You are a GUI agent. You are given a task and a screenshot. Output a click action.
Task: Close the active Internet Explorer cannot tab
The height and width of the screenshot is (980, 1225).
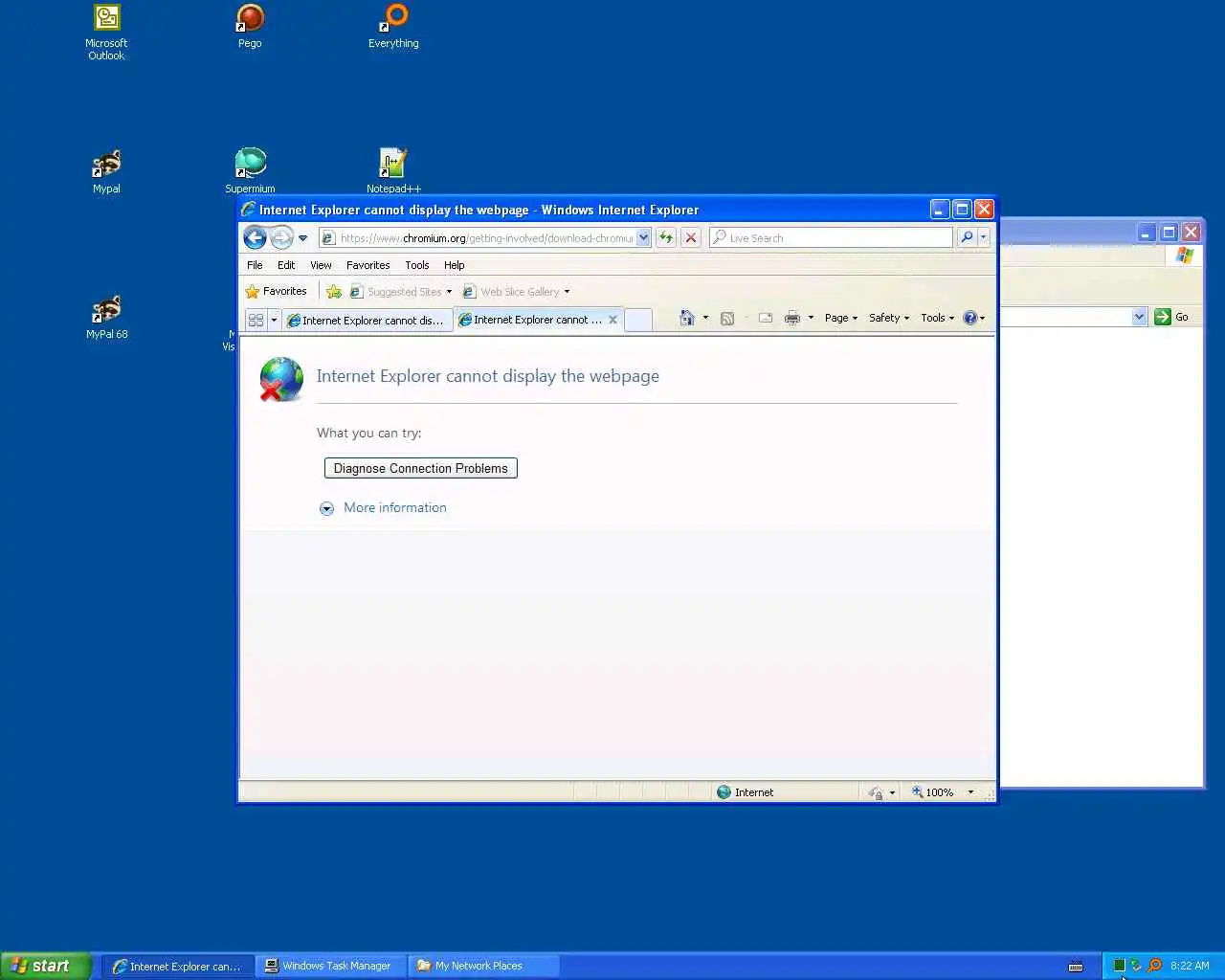[613, 320]
